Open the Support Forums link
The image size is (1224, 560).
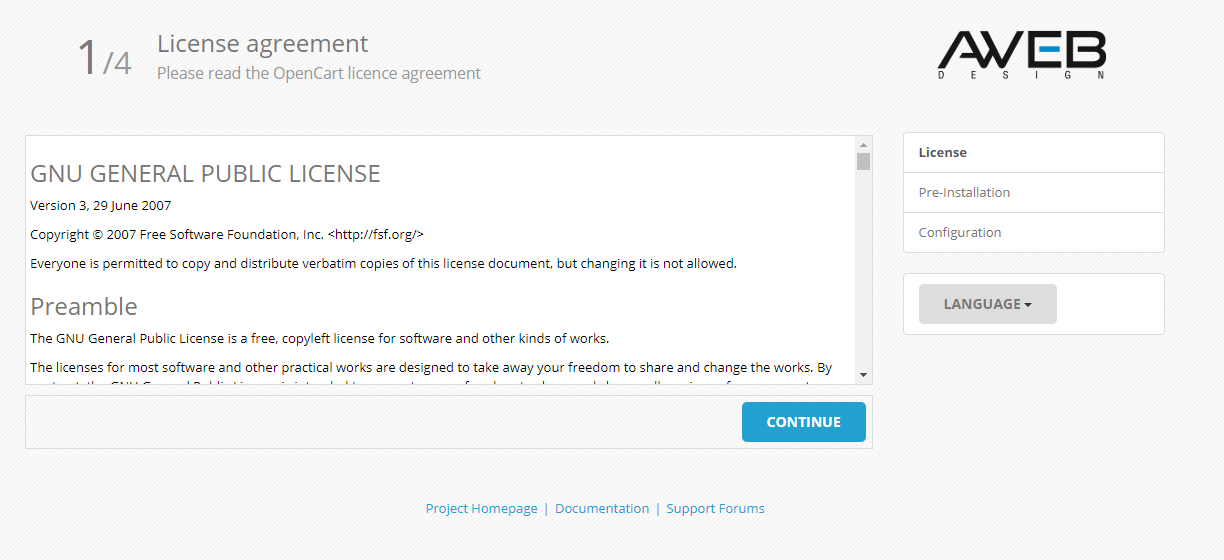point(715,509)
